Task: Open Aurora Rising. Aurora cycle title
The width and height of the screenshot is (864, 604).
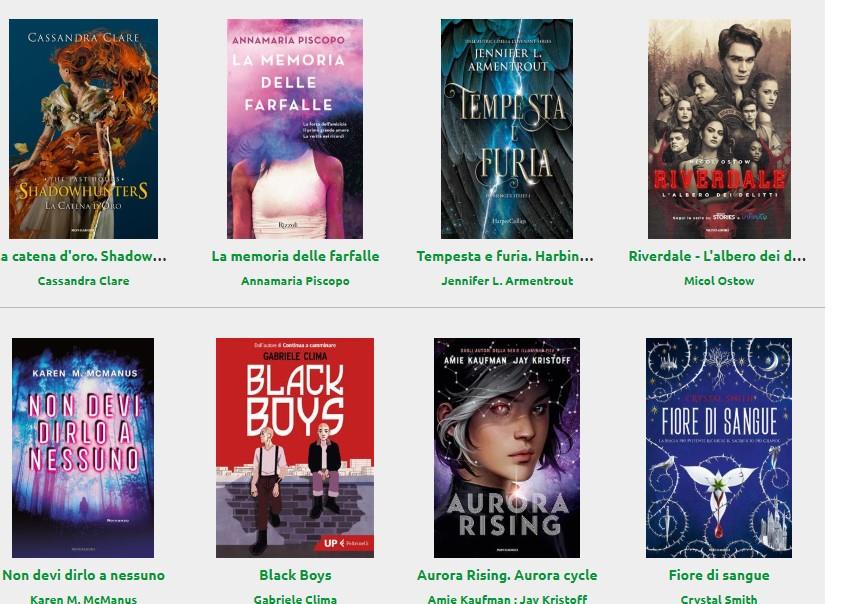Action: pyautogui.click(x=507, y=575)
